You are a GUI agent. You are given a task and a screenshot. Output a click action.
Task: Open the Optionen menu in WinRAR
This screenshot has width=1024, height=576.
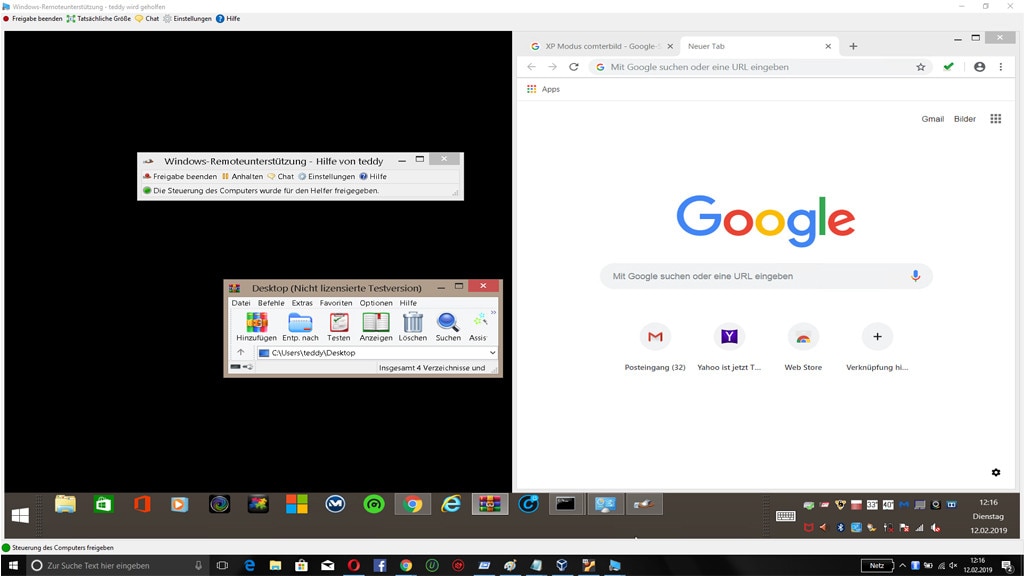point(376,303)
